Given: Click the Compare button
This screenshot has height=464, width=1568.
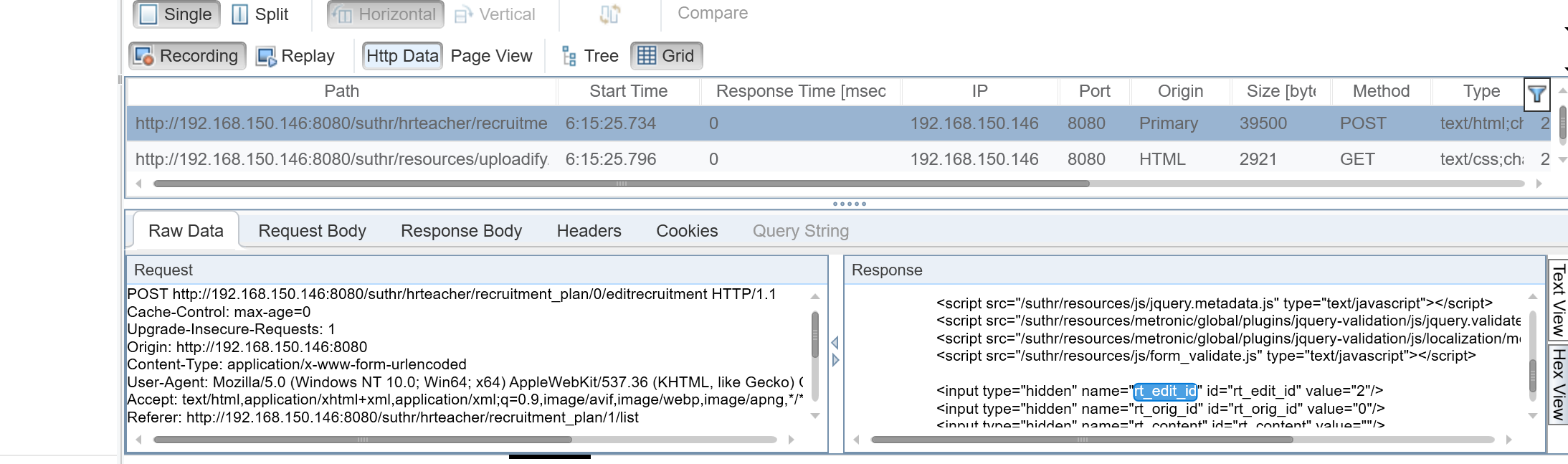Looking at the screenshot, I should (713, 13).
